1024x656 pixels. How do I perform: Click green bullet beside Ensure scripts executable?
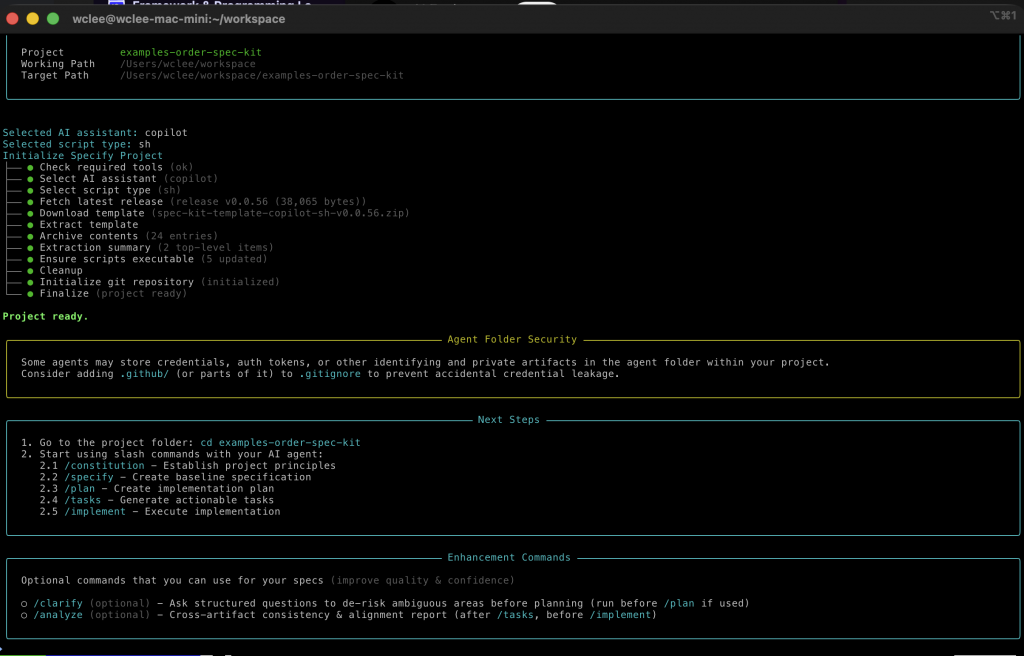[x=30, y=259]
